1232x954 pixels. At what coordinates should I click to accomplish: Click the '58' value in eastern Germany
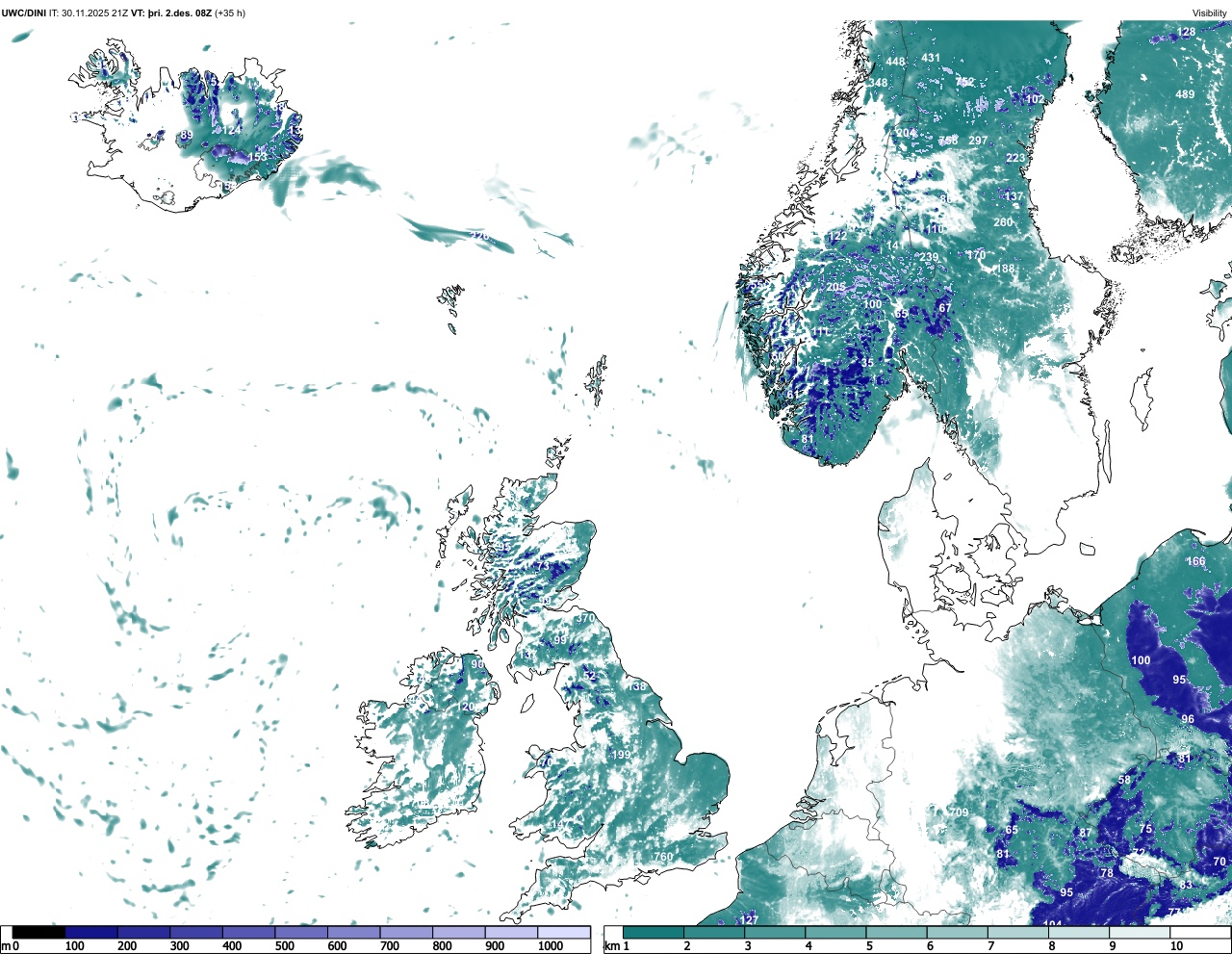1124,780
